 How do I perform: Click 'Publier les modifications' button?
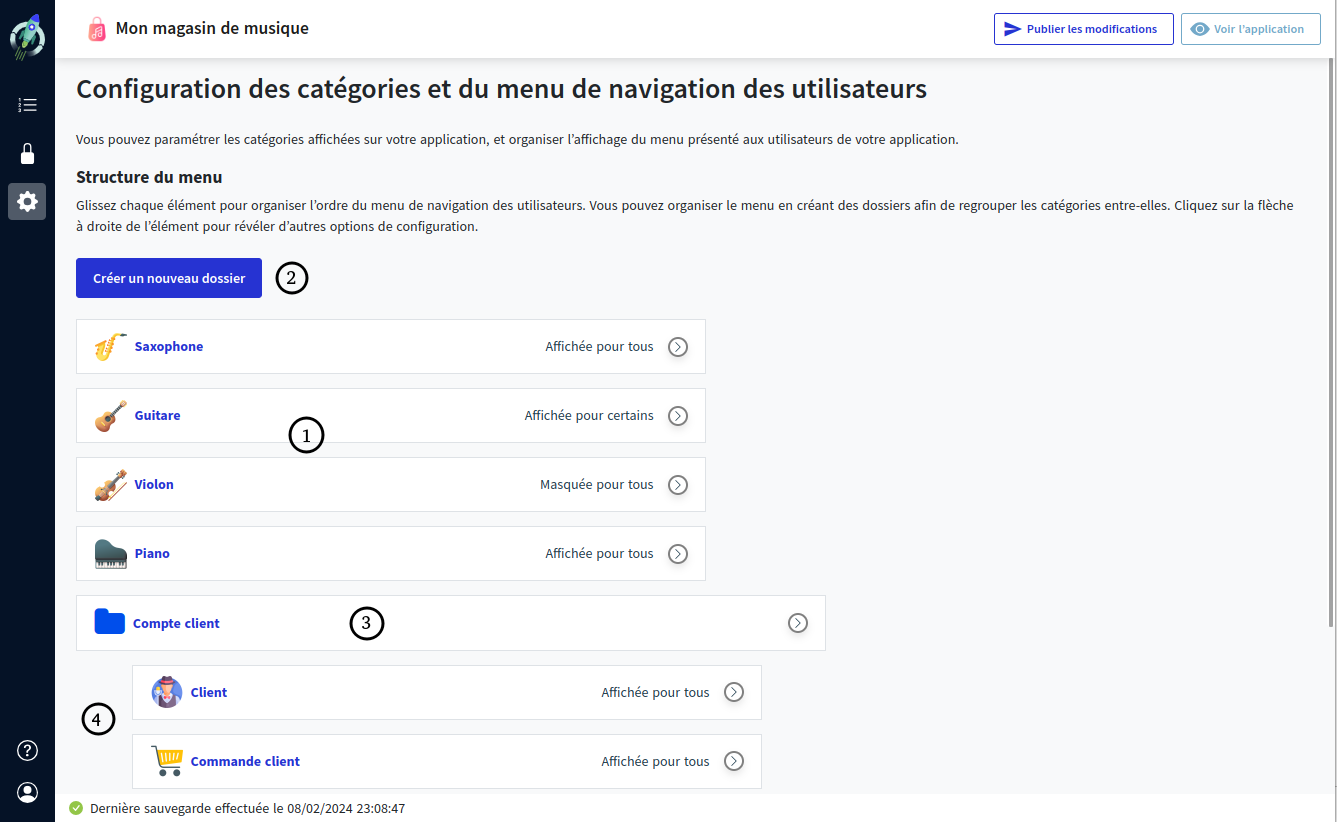1083,29
